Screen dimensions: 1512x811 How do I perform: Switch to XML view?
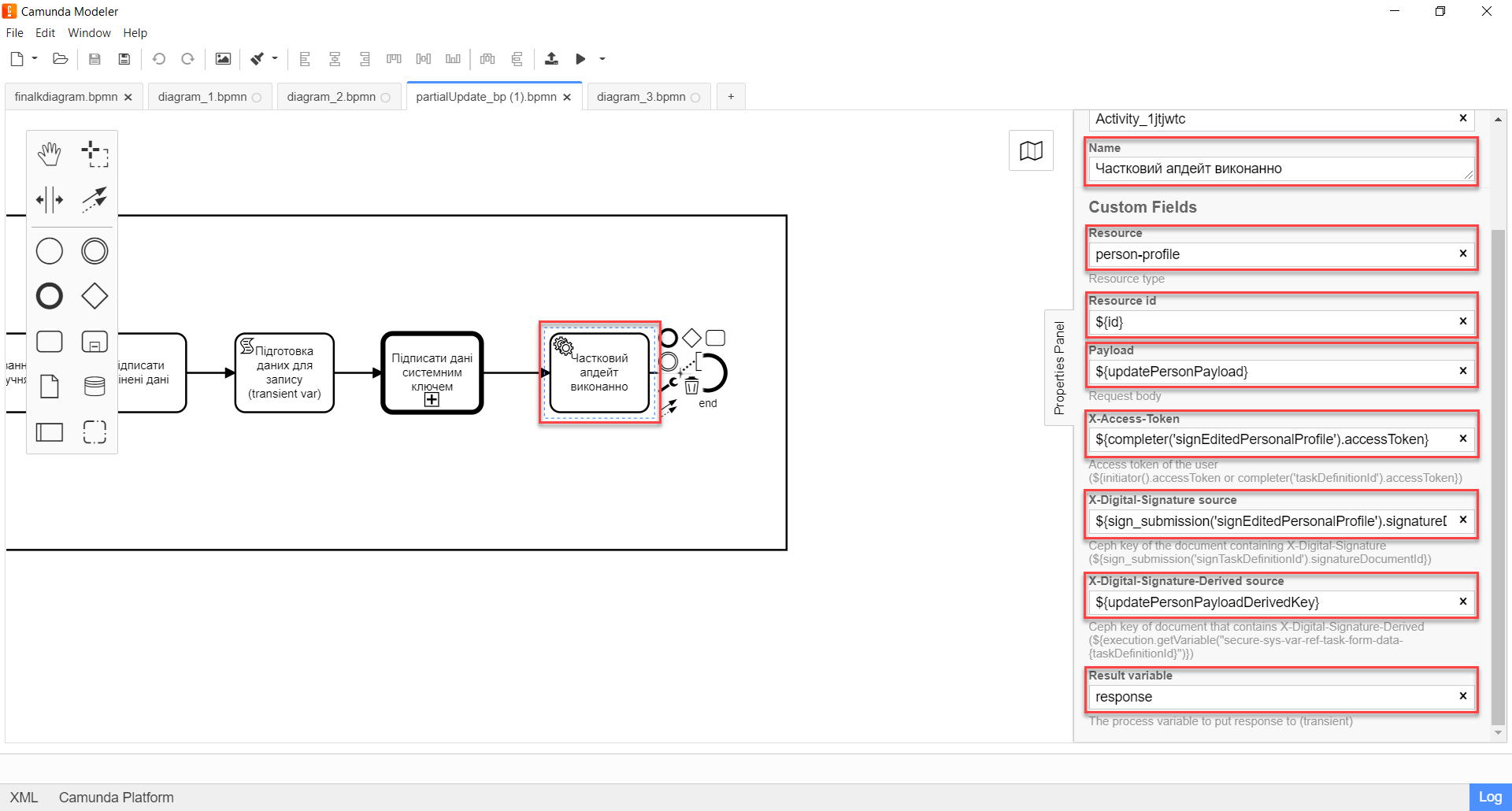click(24, 797)
